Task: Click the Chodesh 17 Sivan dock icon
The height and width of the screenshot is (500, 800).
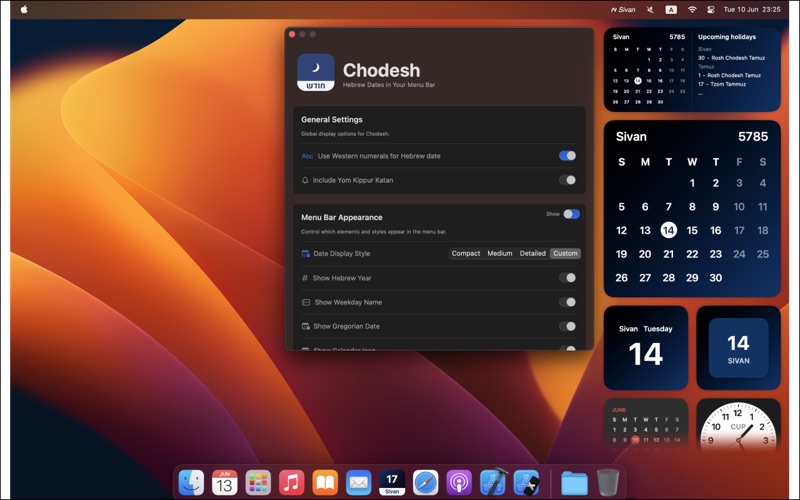Action: tap(392, 482)
